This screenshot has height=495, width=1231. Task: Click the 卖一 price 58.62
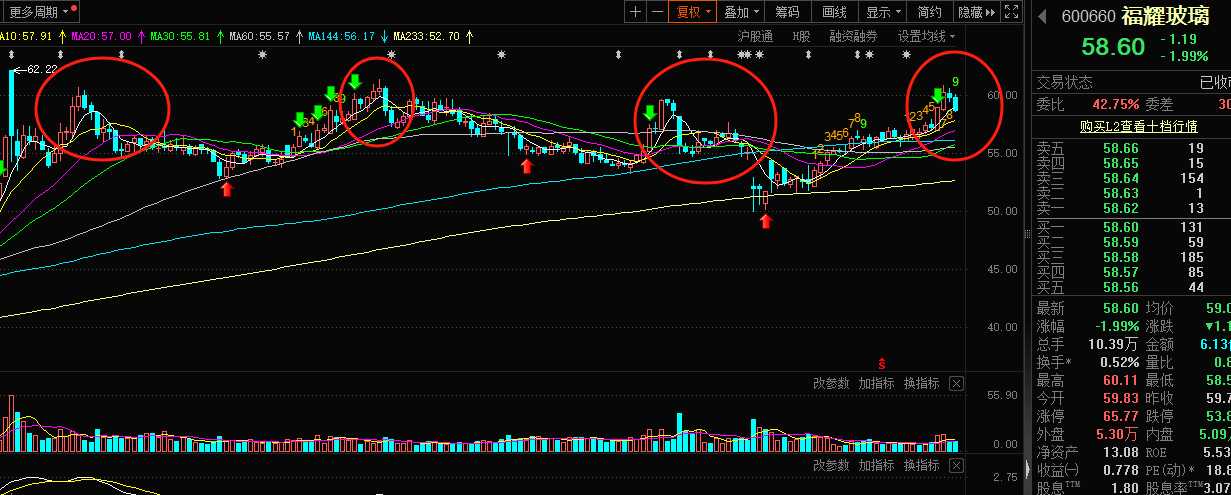1121,207
